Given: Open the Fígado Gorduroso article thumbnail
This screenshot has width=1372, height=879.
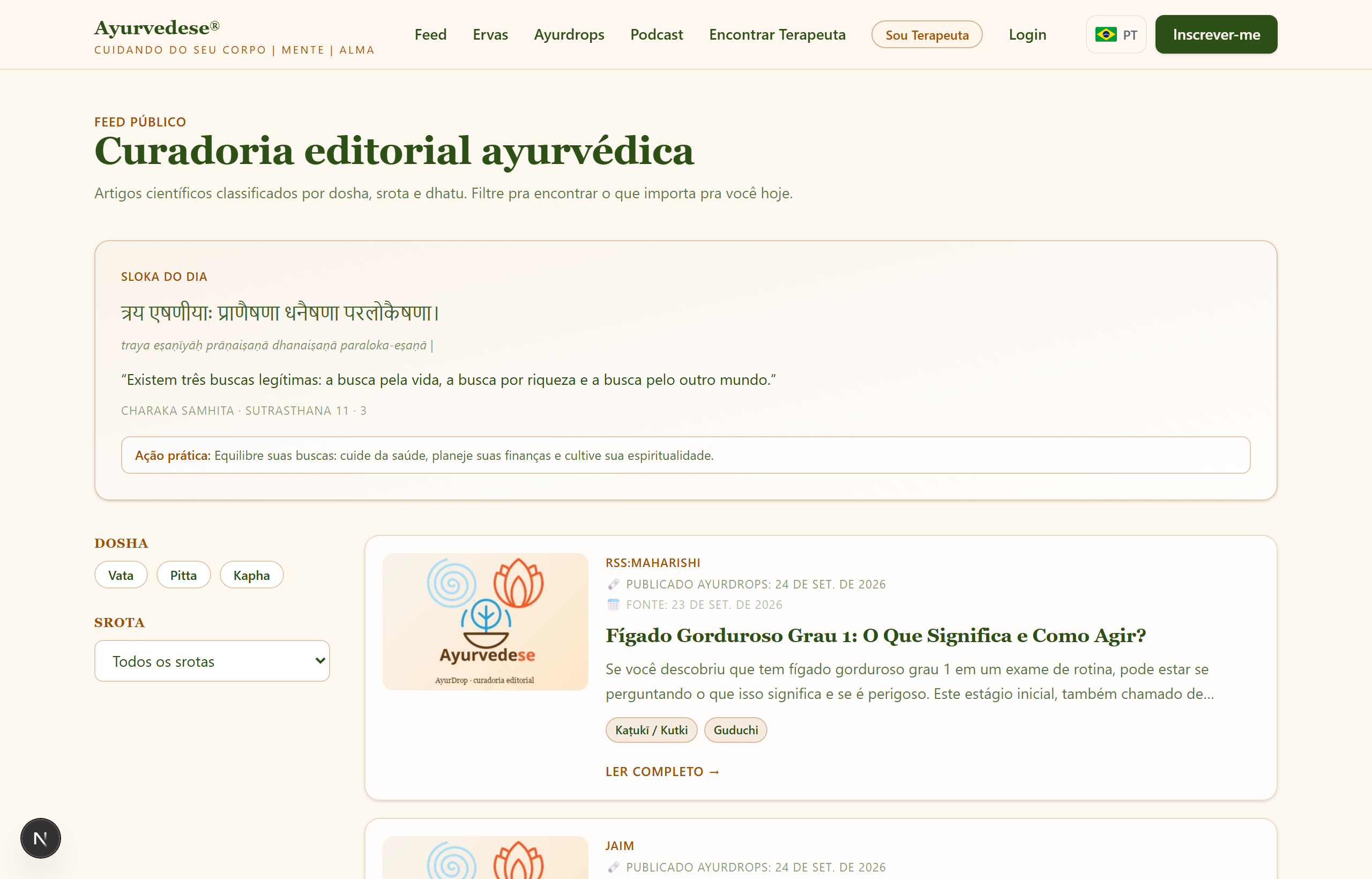Looking at the screenshot, I should click(x=485, y=622).
